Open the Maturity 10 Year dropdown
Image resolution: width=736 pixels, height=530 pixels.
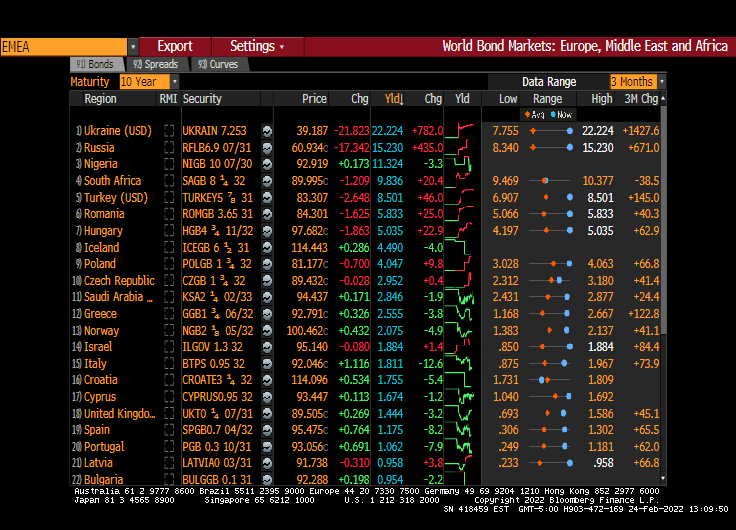pos(175,81)
